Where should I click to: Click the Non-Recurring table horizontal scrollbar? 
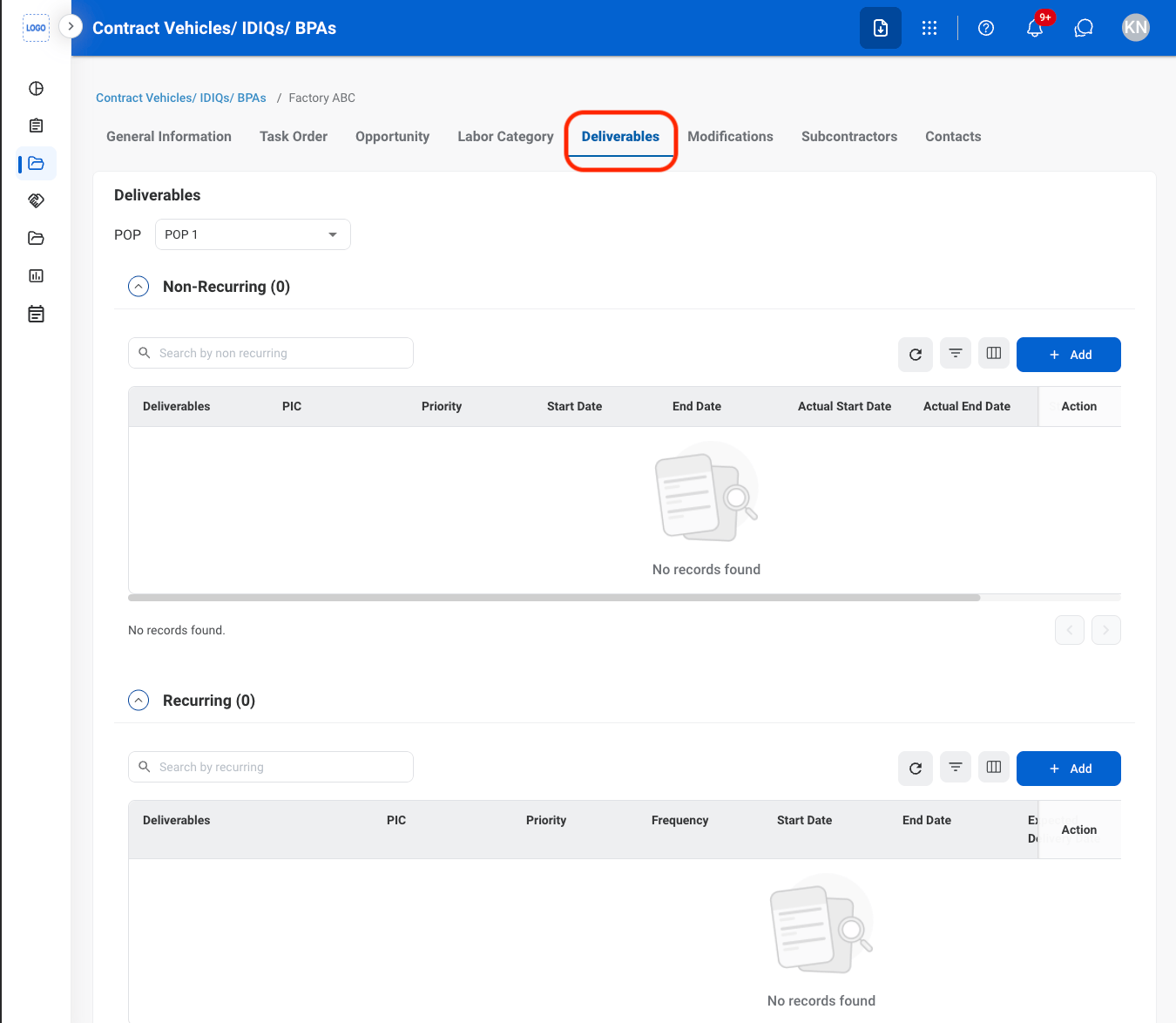[x=554, y=598]
